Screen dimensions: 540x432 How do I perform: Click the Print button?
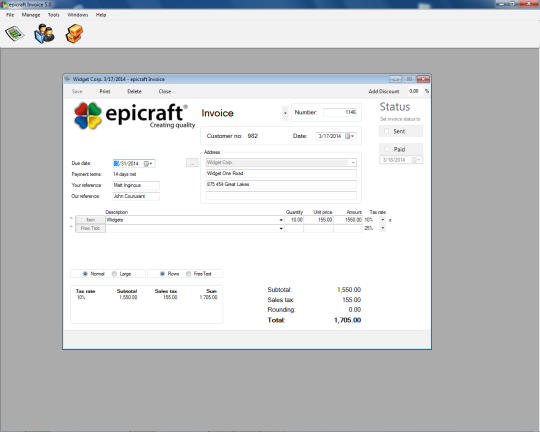[105, 91]
